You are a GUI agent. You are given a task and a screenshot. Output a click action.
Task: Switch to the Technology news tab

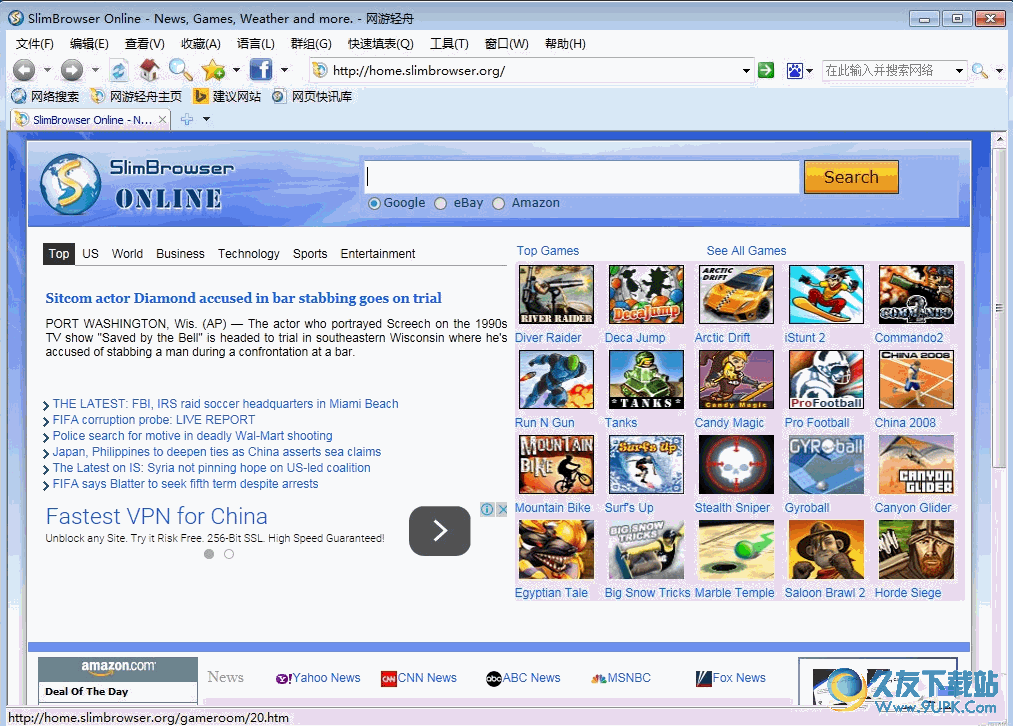[x=249, y=254]
